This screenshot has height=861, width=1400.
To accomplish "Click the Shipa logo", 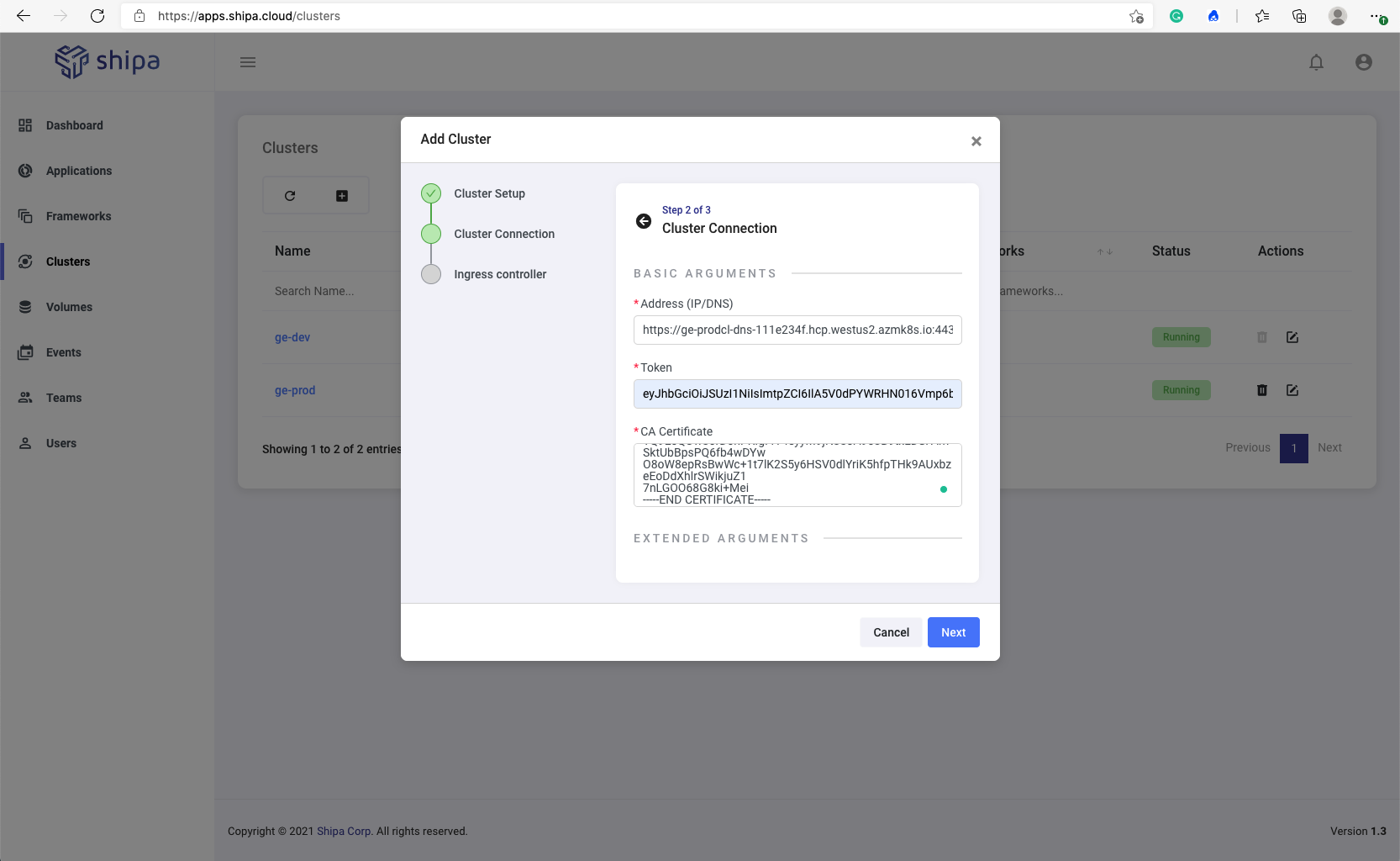I will pos(107,61).
